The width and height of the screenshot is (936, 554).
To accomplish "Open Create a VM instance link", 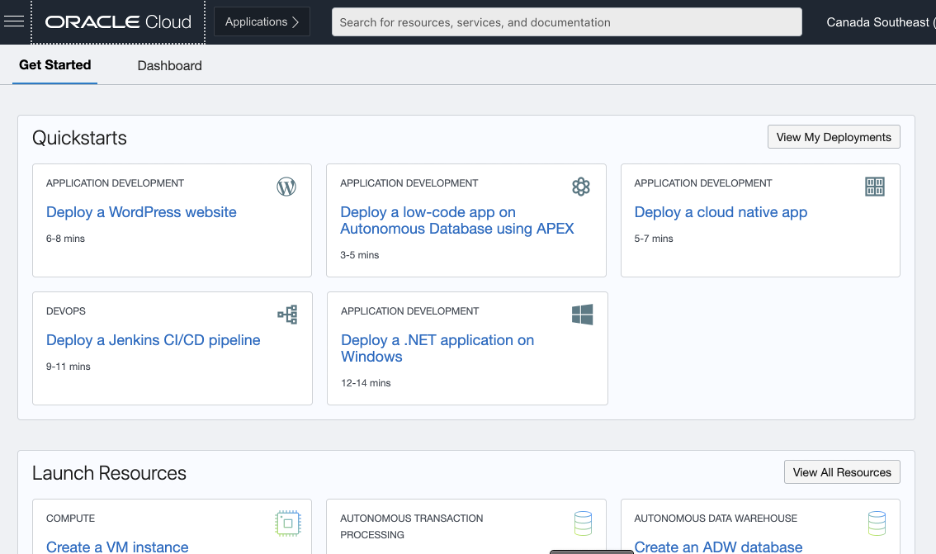I will click(117, 546).
